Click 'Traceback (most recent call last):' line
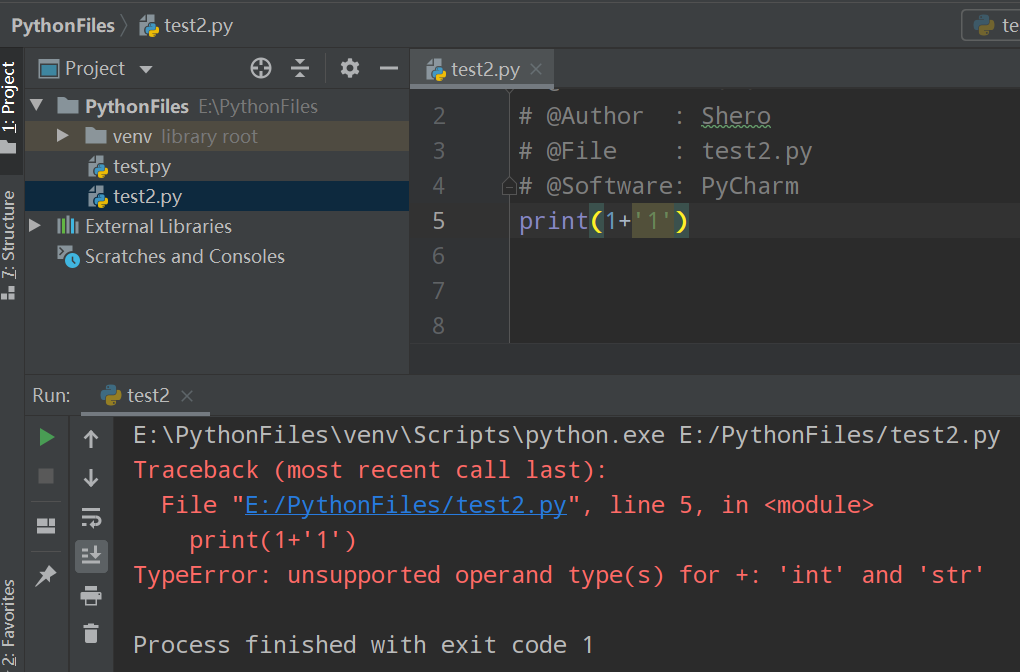 pos(369,470)
